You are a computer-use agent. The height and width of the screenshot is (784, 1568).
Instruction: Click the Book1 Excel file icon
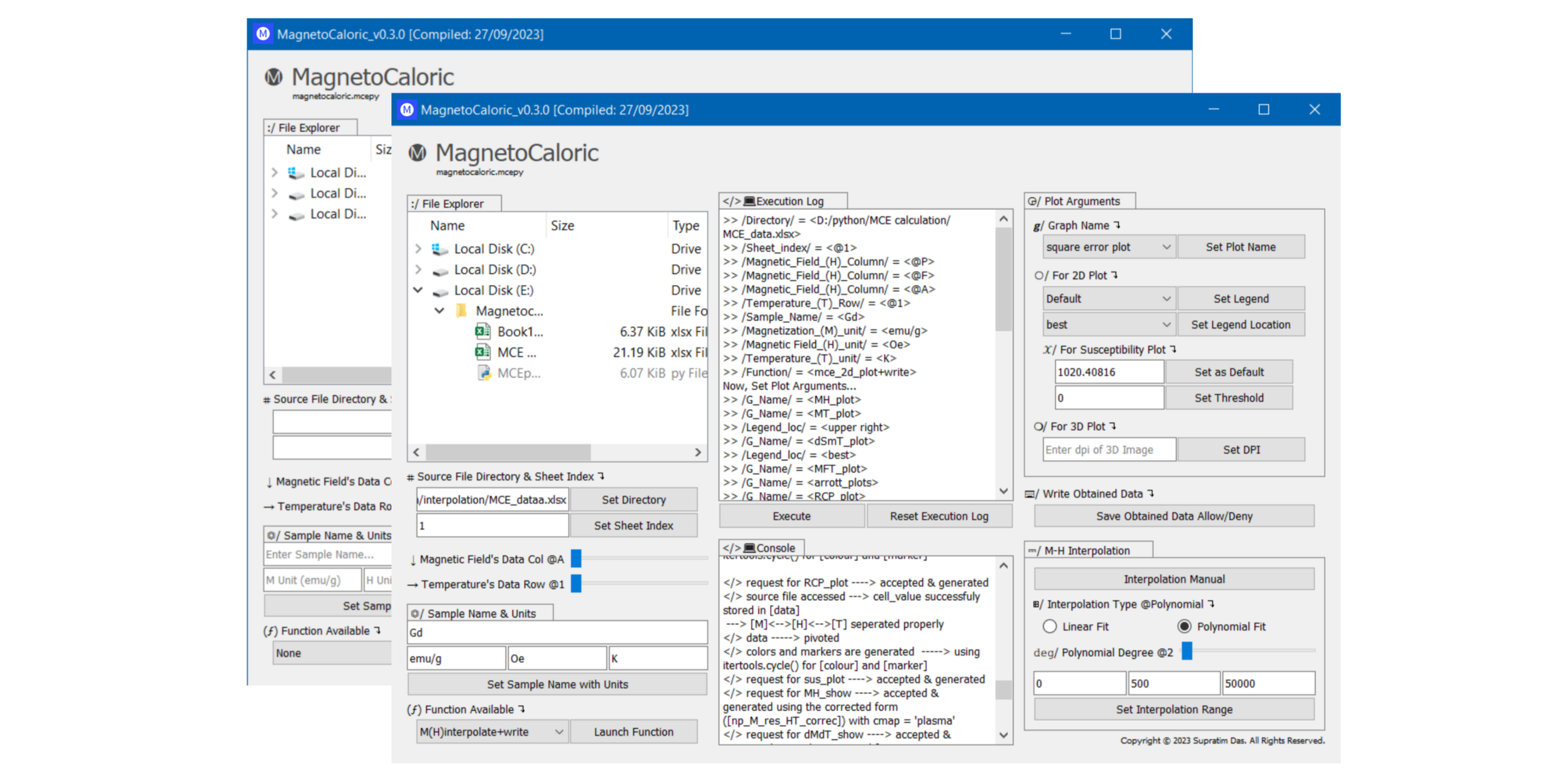tap(482, 332)
